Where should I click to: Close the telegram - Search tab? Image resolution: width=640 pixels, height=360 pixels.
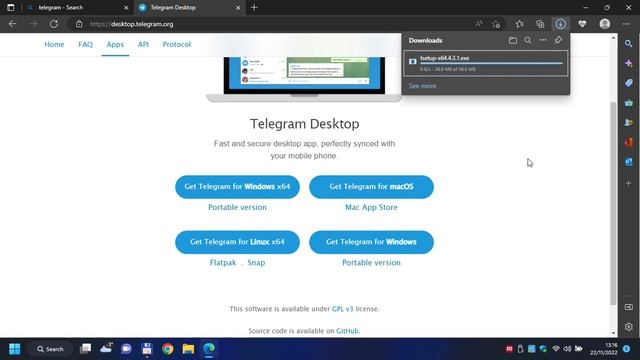tap(126, 7)
